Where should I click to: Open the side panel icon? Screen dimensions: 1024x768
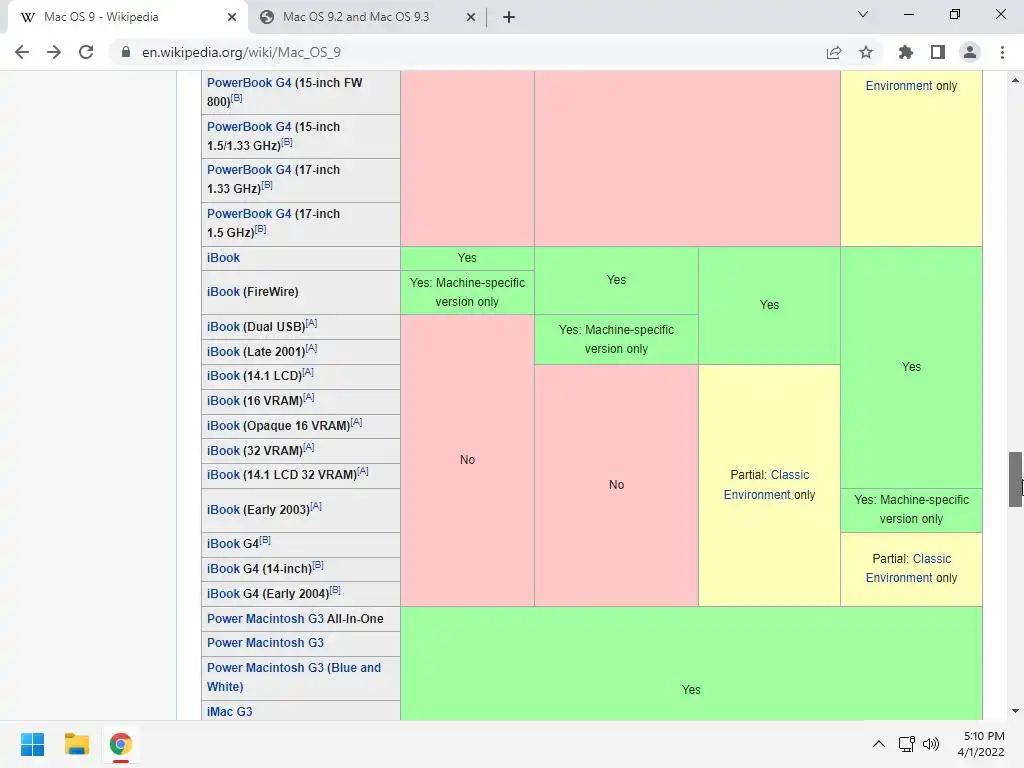(938, 52)
